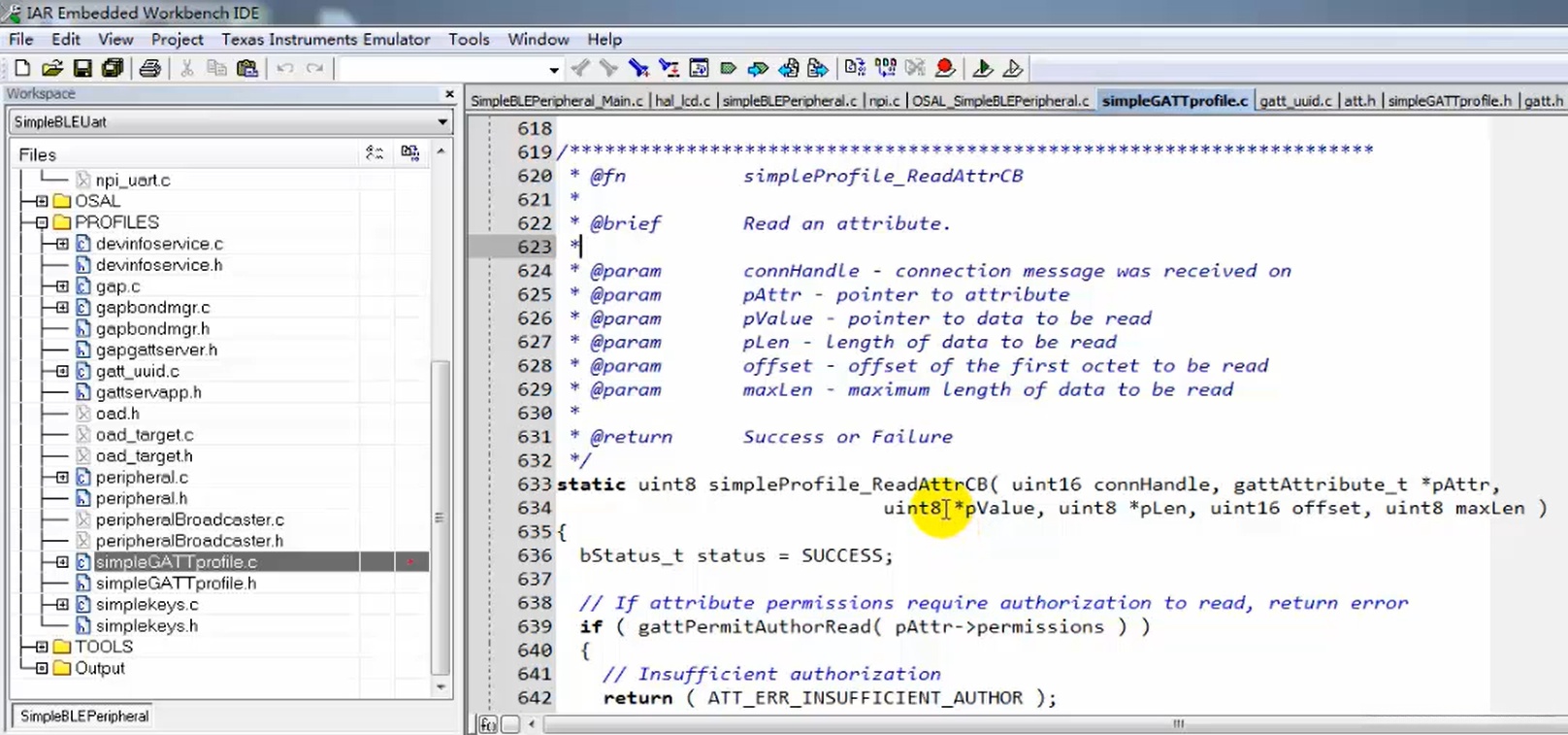The height and width of the screenshot is (735, 1568).
Task: Click line number 636 in the editor gutter
Action: coord(535,555)
